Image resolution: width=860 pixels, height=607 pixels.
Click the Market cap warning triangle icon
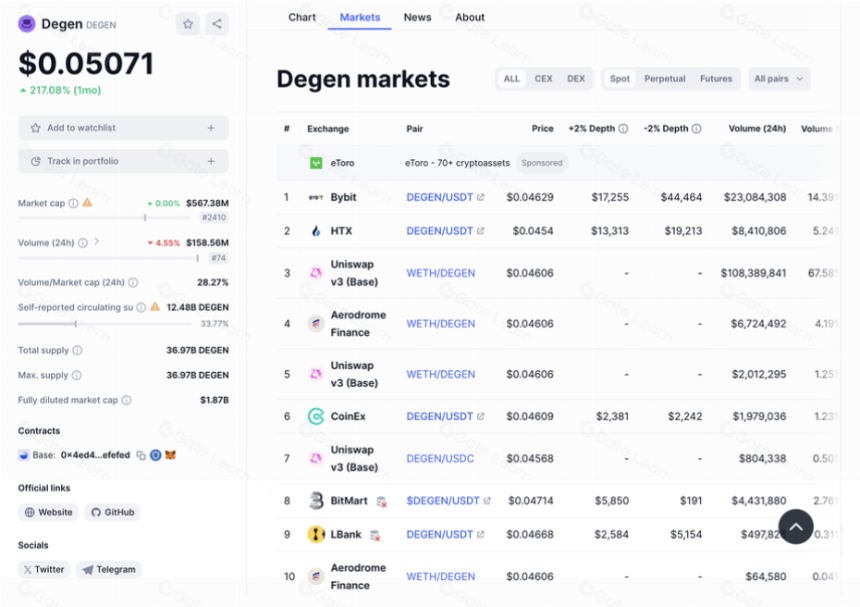[x=87, y=203]
